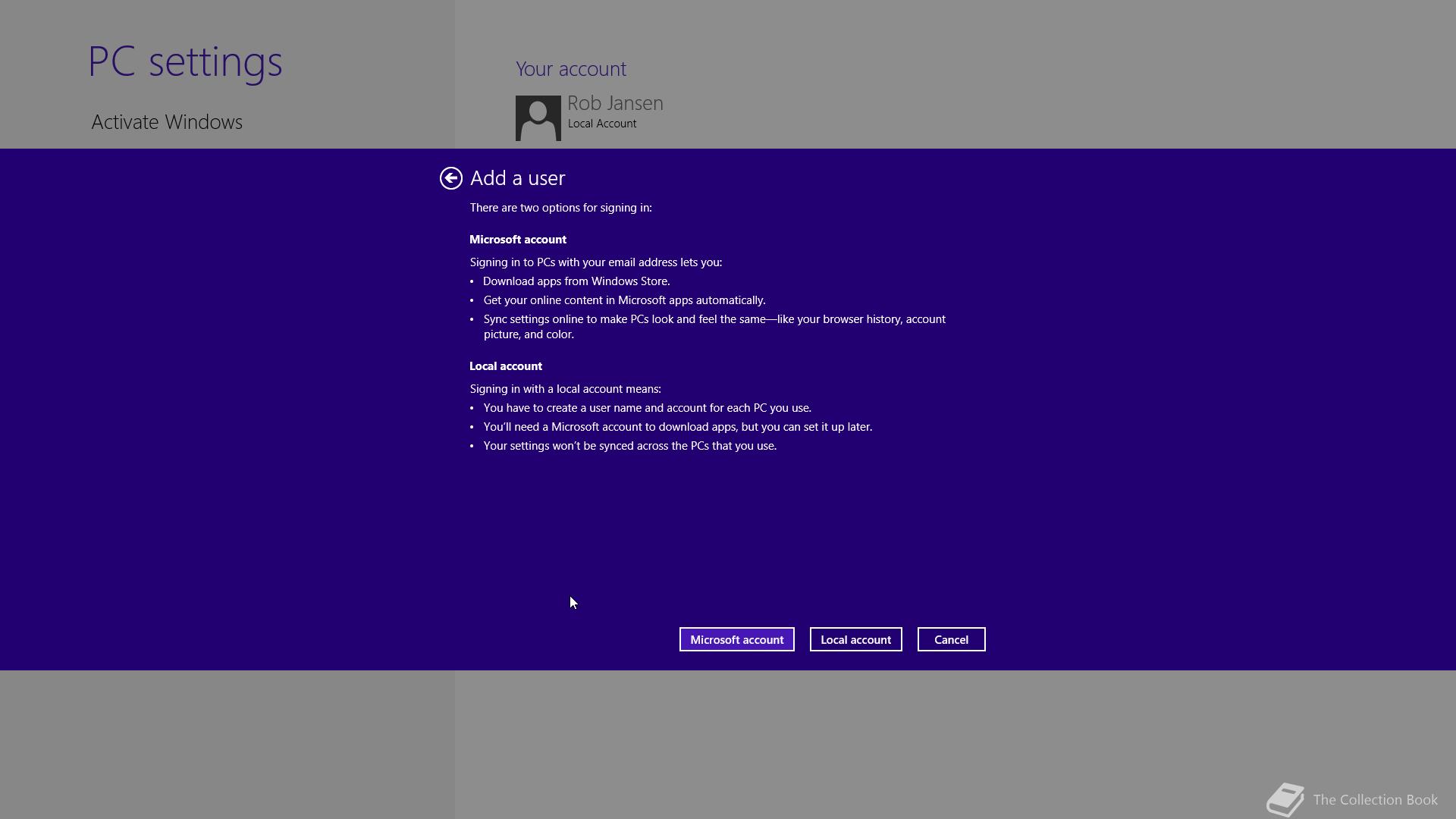The height and width of the screenshot is (819, 1456).
Task: Click the 'Microsoft account' bold heading
Action: 518,240
